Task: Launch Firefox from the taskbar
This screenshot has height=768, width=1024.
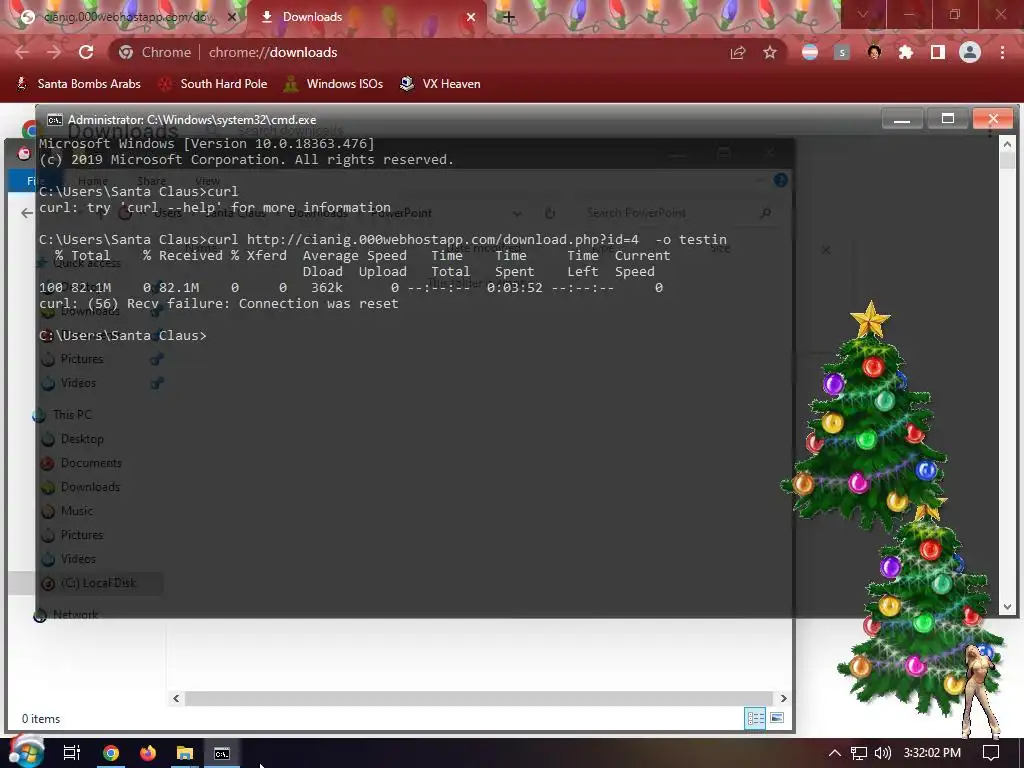Action: [x=148, y=753]
